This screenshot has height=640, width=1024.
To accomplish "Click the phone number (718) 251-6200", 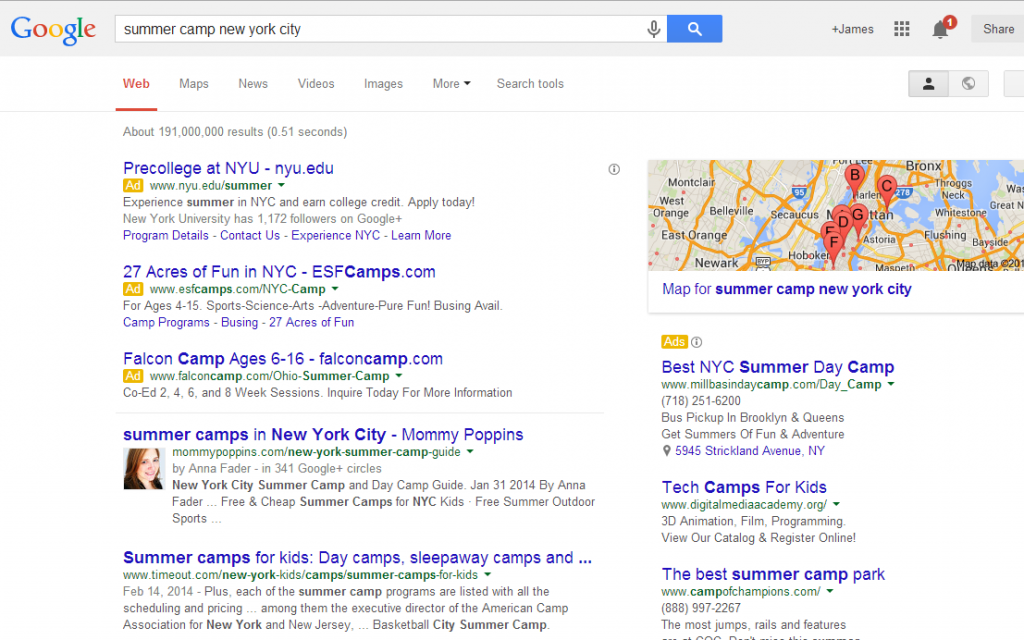I will pos(701,401).
